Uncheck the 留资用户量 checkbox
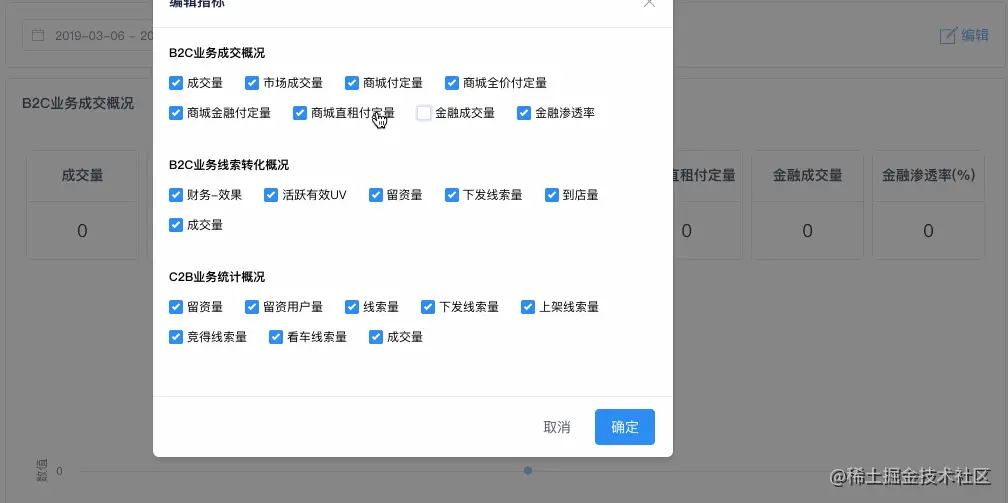 point(252,307)
